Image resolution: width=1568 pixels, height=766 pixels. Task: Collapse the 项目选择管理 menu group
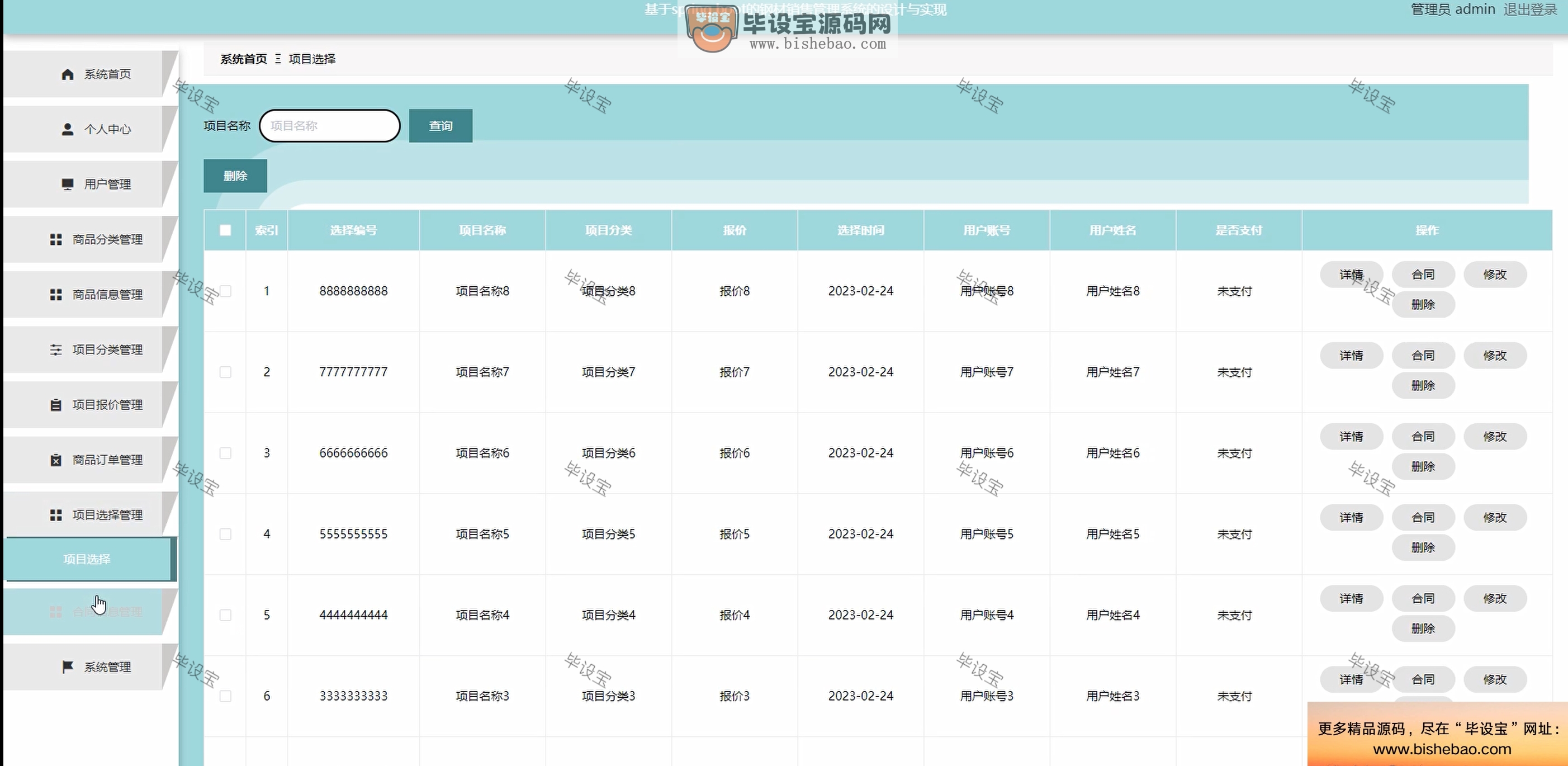90,515
